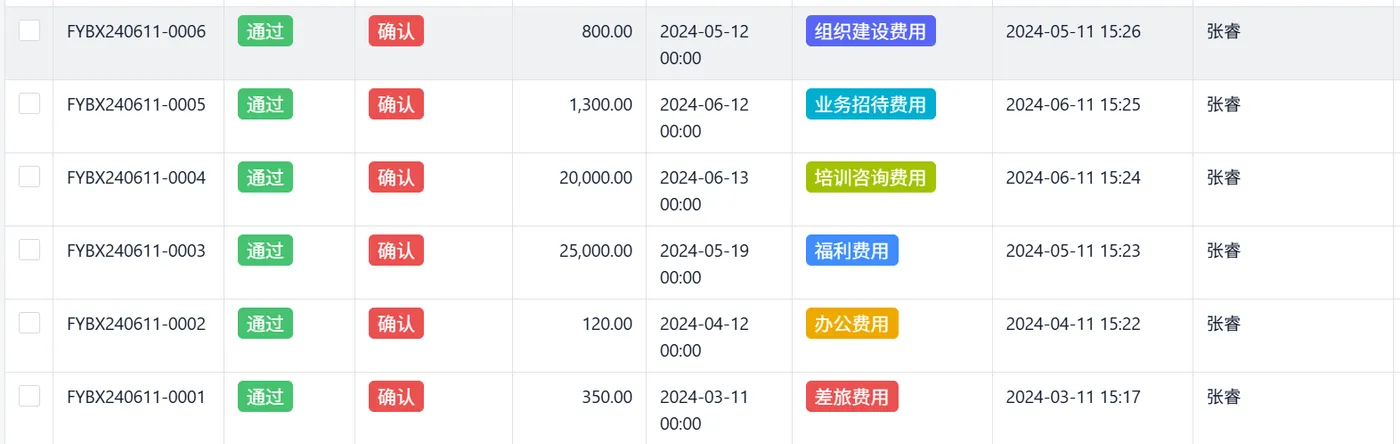1400x444 pixels.
Task: Click the orange 办公费用 tag
Action: pyautogui.click(x=851, y=323)
